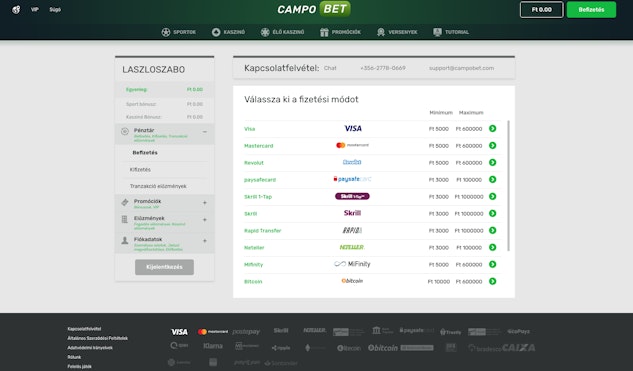
Task: Click the green arrow for Bitcoin
Action: [493, 281]
